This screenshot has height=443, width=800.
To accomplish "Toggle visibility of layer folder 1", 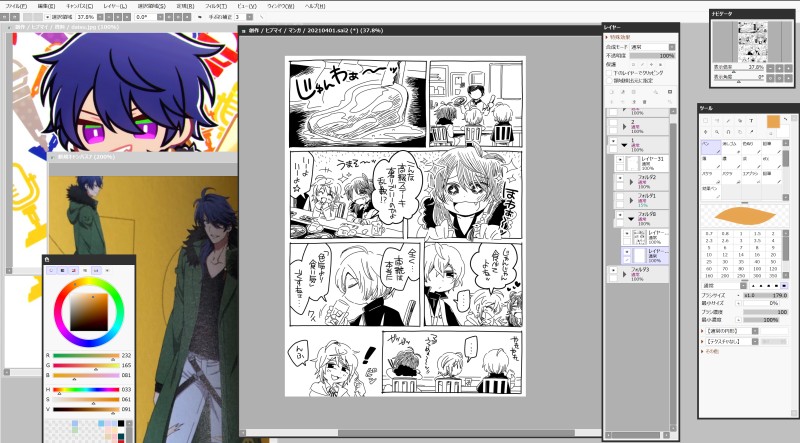I will click(613, 141).
